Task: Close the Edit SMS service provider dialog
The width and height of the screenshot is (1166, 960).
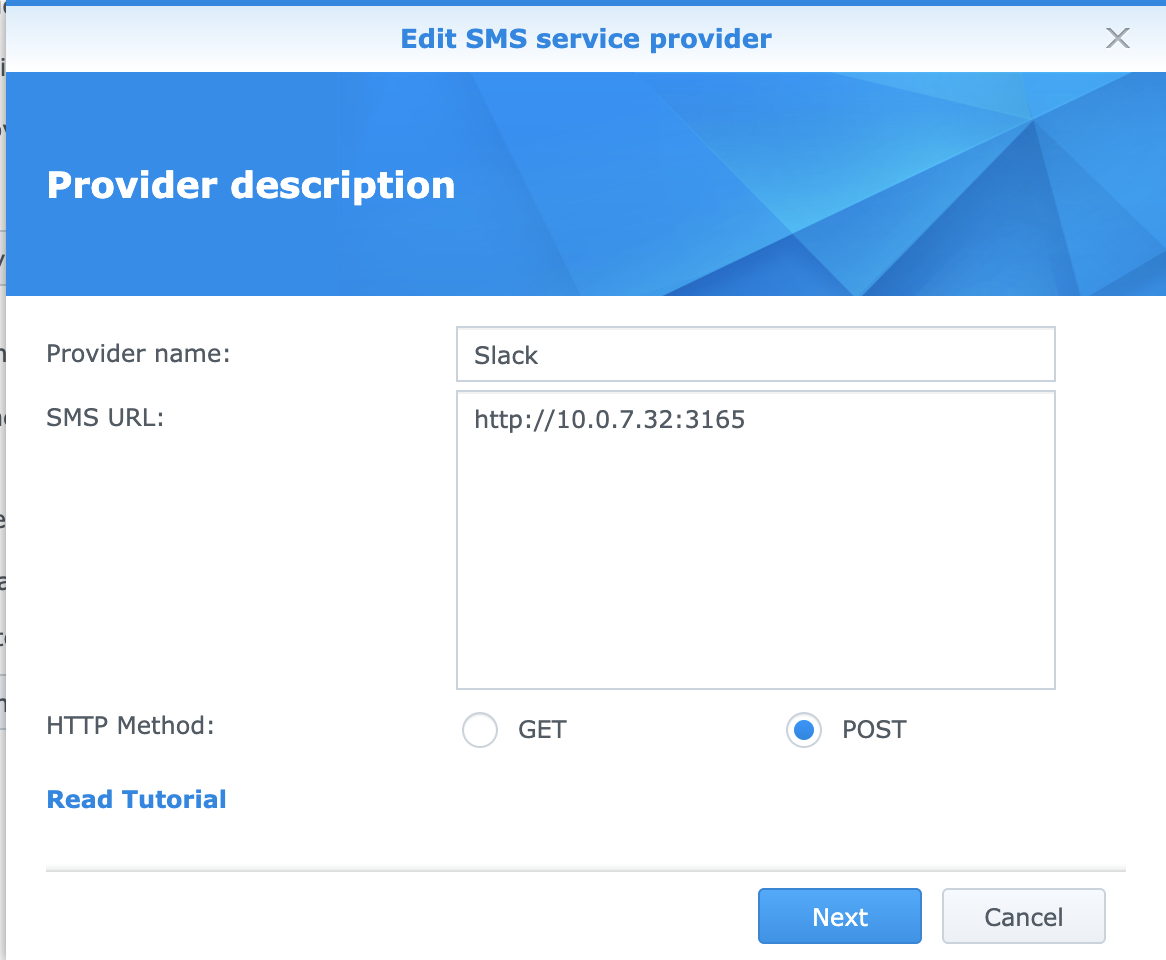Action: 1117,39
